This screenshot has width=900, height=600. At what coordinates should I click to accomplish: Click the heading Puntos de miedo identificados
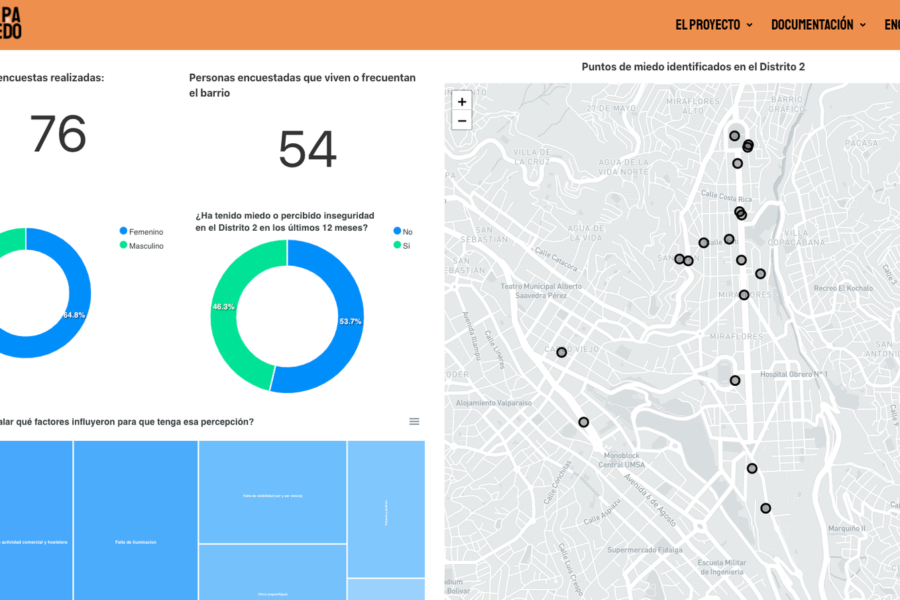693,67
